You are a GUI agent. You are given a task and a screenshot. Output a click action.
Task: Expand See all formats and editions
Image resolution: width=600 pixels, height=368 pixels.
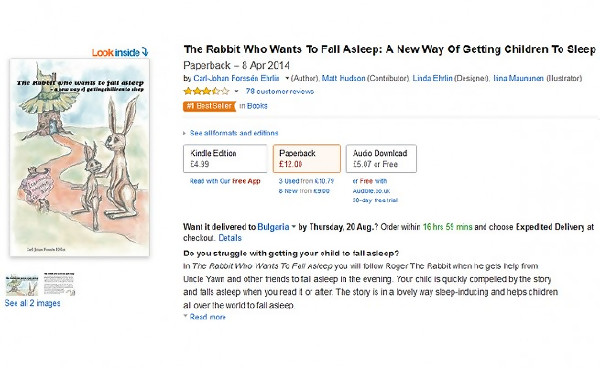click(x=234, y=133)
